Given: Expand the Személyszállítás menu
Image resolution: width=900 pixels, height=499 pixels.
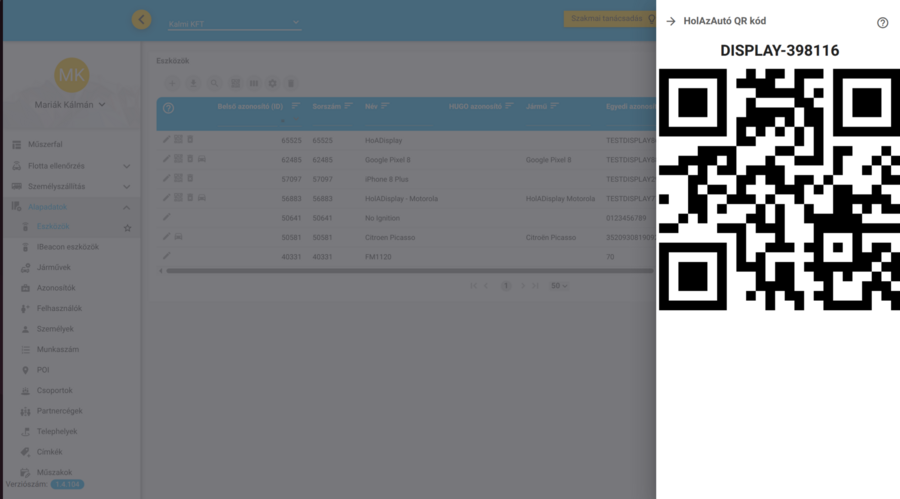Looking at the screenshot, I should 71,187.
